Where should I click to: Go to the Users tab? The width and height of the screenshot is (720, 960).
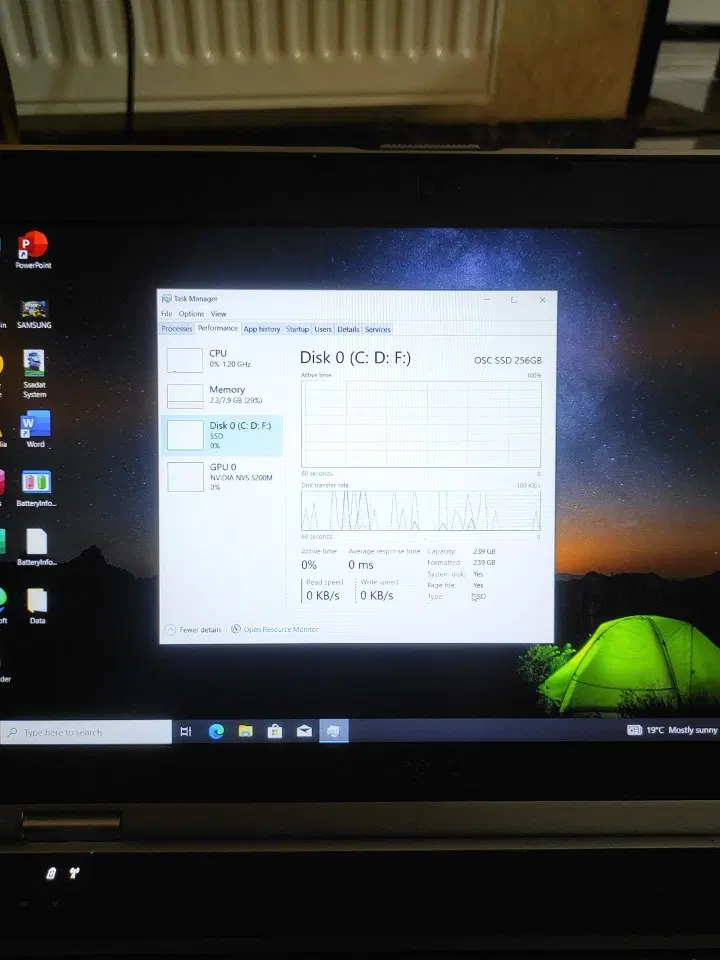323,329
